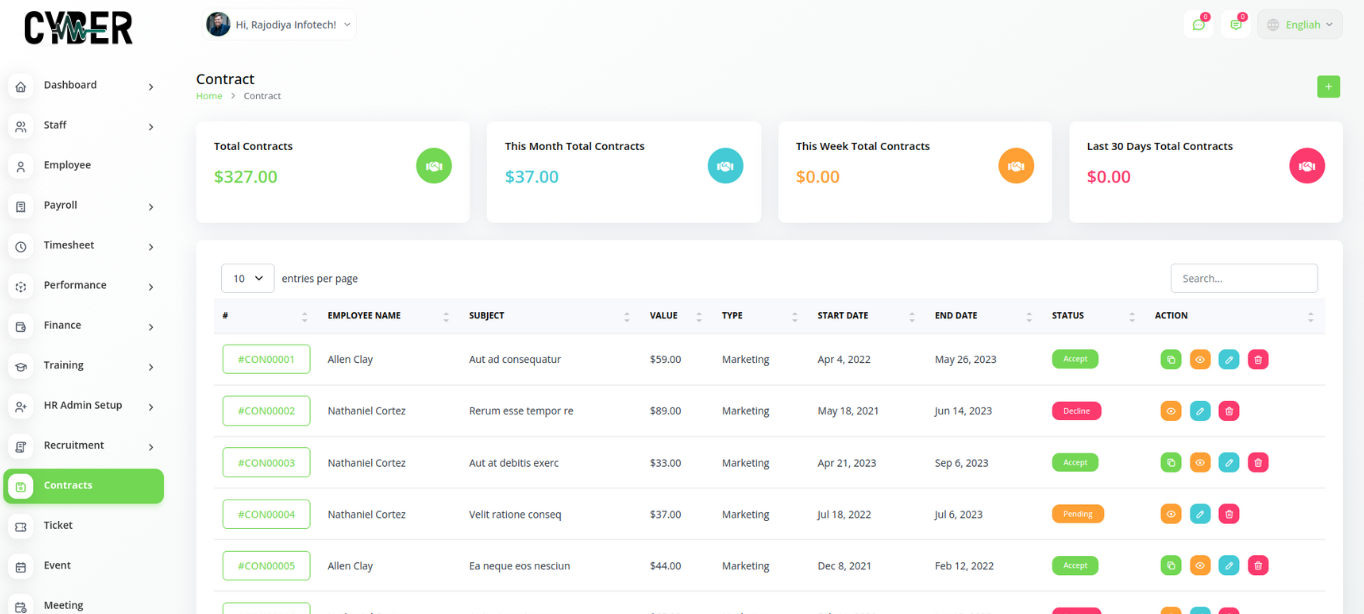Click the #CON00004 contract ID button
1364x614 pixels.
click(x=266, y=514)
